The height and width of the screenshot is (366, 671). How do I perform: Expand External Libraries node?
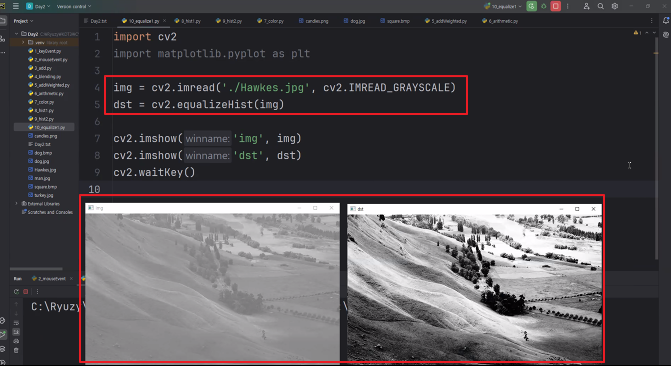[16, 204]
